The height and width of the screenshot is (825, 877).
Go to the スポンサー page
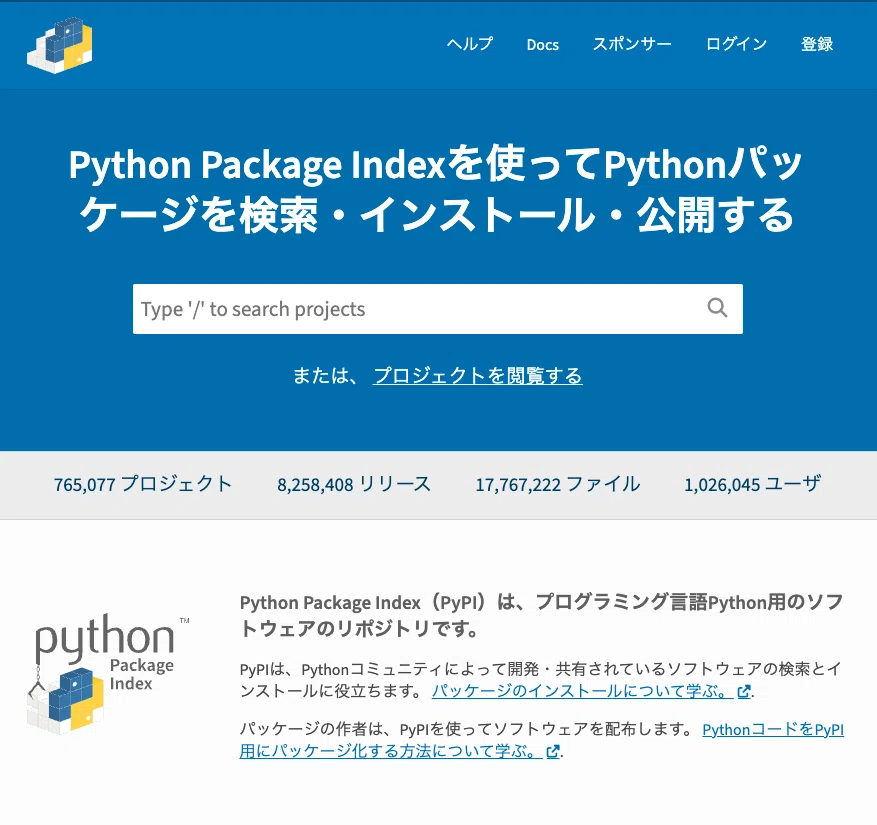point(632,44)
